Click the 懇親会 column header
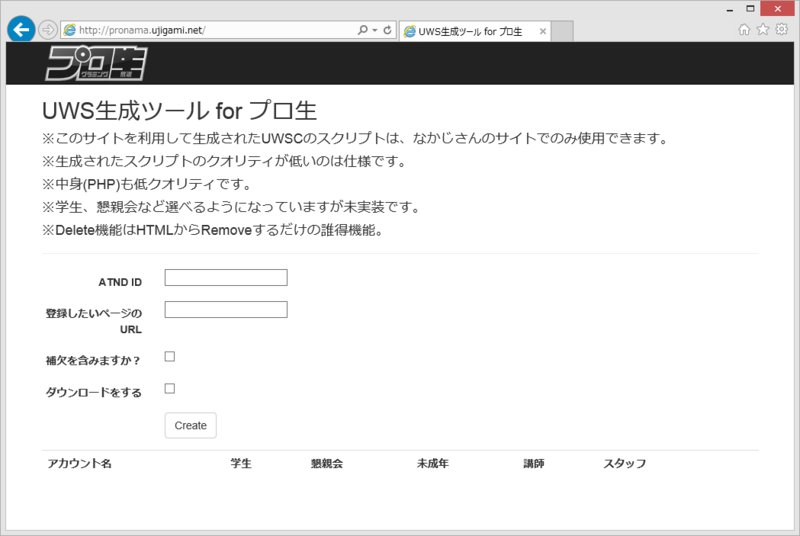The width and height of the screenshot is (800, 536). click(x=327, y=464)
